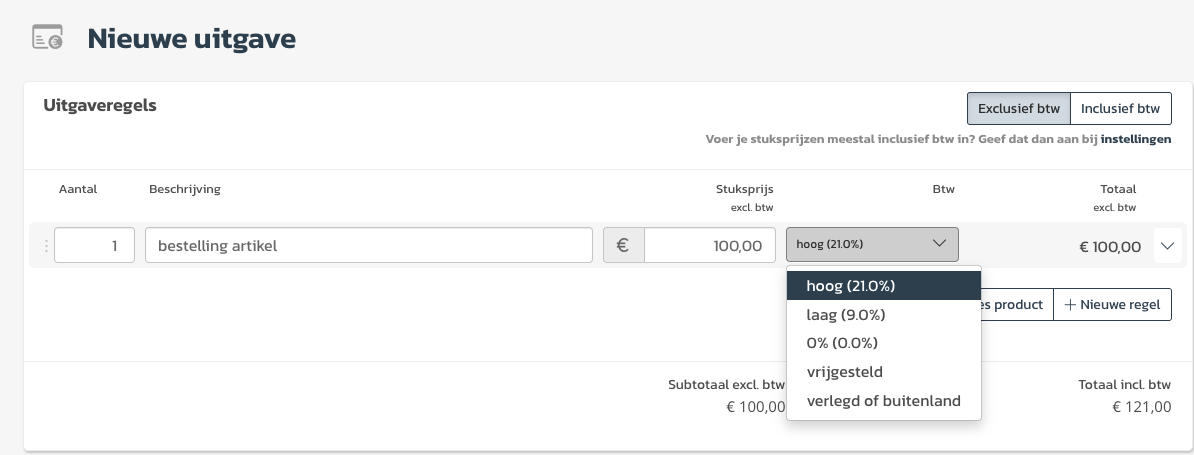Click the euro symbol before unit price
The width and height of the screenshot is (1194, 455).
pos(623,245)
